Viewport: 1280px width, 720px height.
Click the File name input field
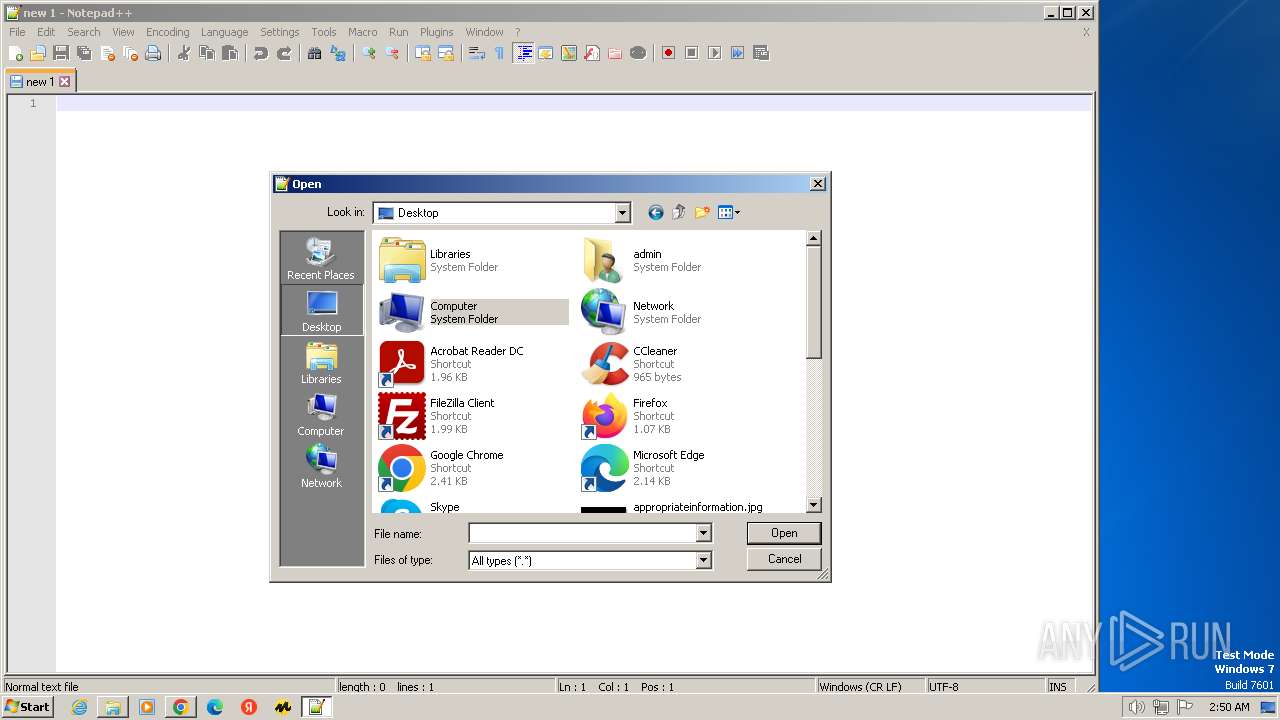[582, 533]
